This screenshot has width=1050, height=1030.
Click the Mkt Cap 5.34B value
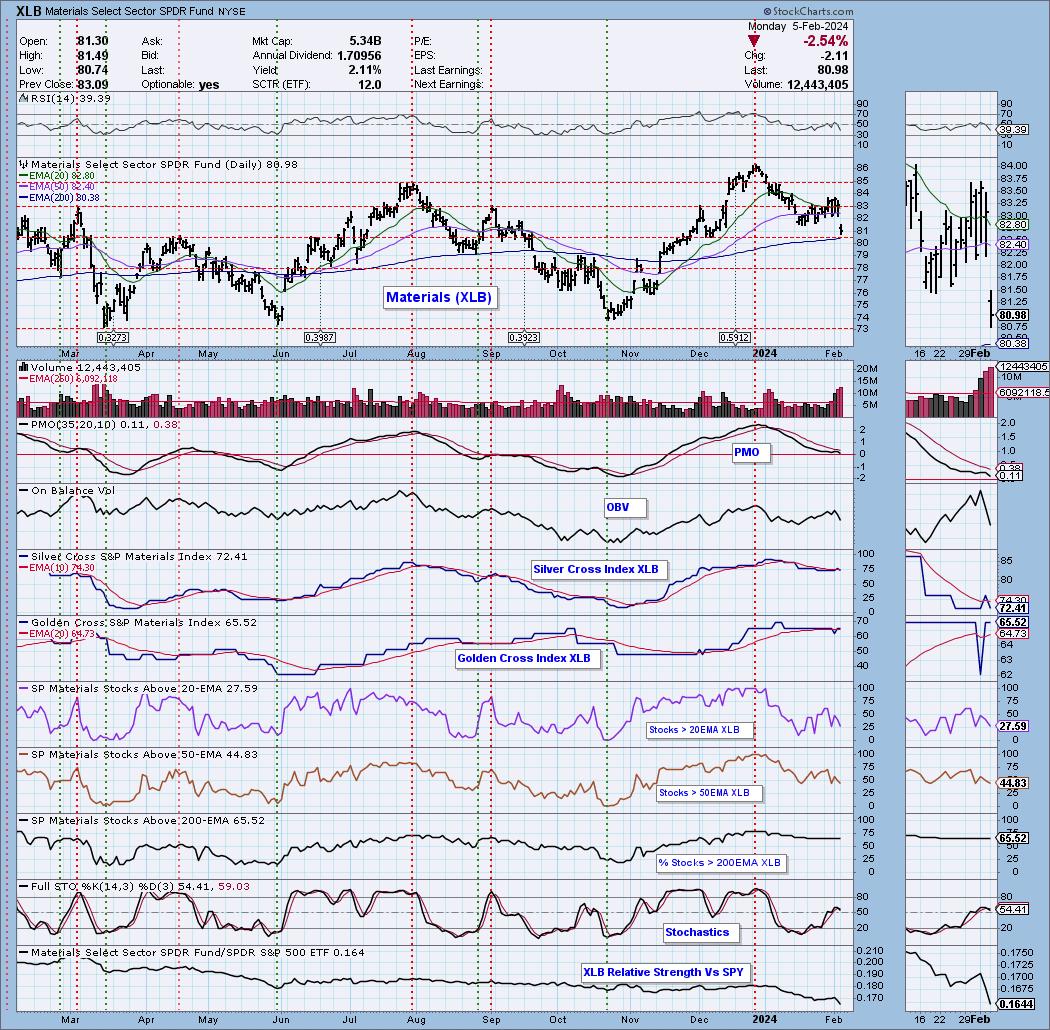(x=366, y=41)
